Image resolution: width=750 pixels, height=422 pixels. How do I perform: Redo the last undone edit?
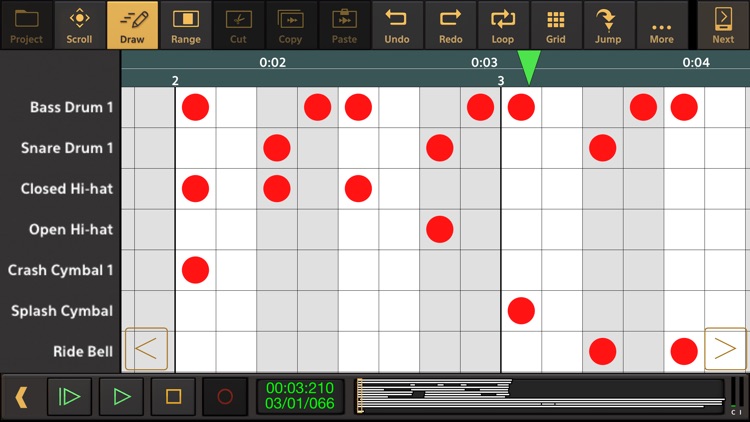click(451, 25)
